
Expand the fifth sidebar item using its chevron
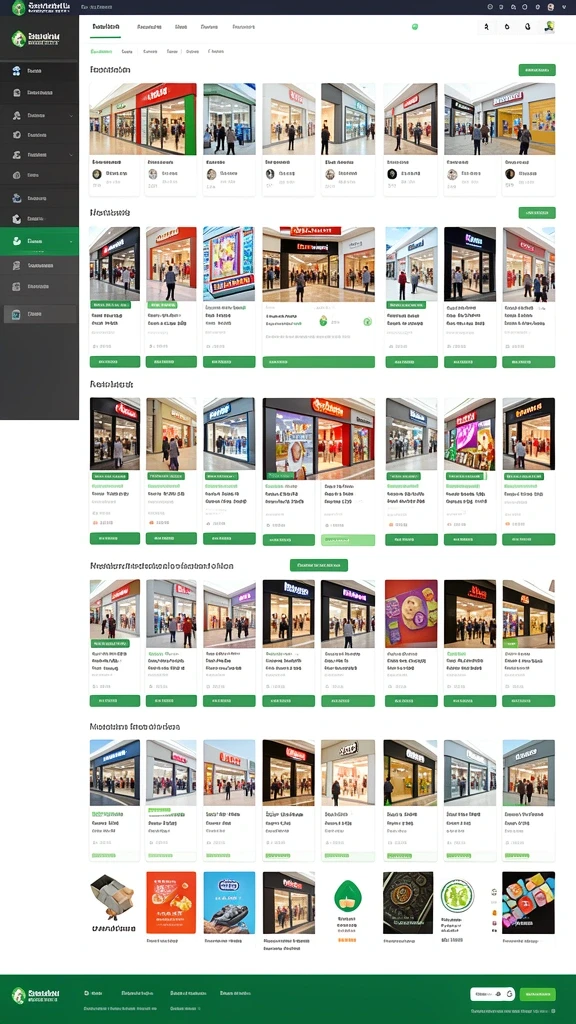click(x=71, y=155)
